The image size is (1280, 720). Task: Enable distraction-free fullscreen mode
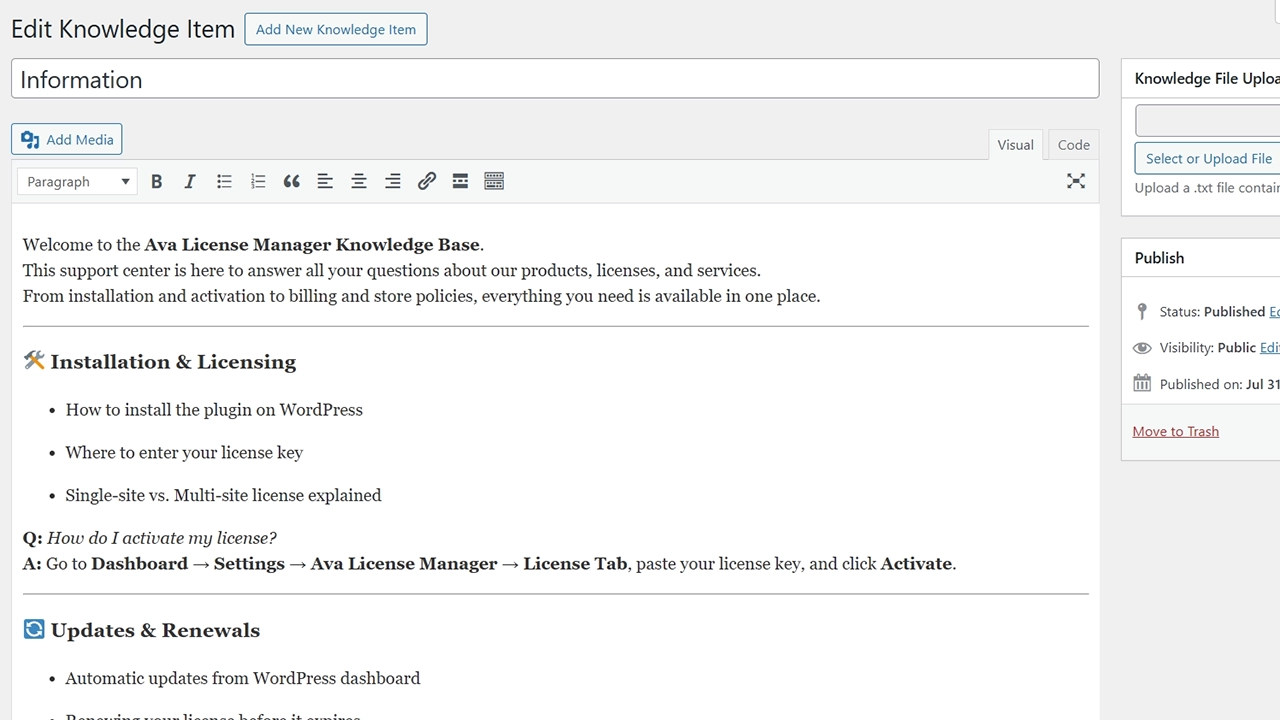tap(1076, 181)
